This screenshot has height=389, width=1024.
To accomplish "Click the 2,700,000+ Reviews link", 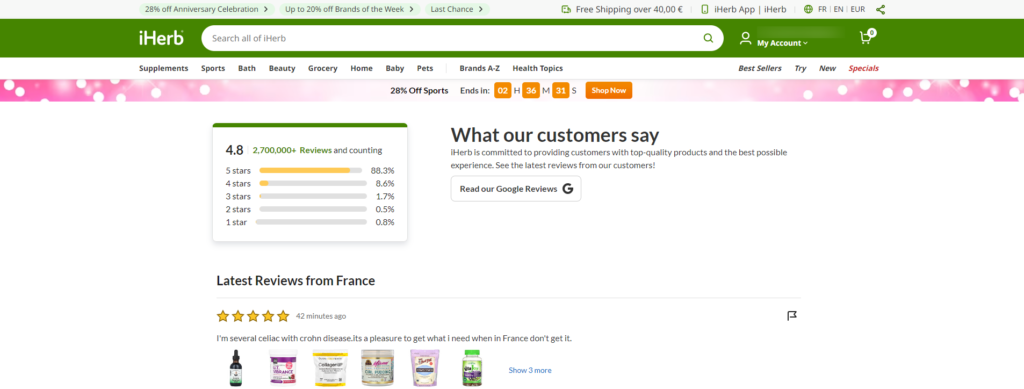I will point(292,150).
